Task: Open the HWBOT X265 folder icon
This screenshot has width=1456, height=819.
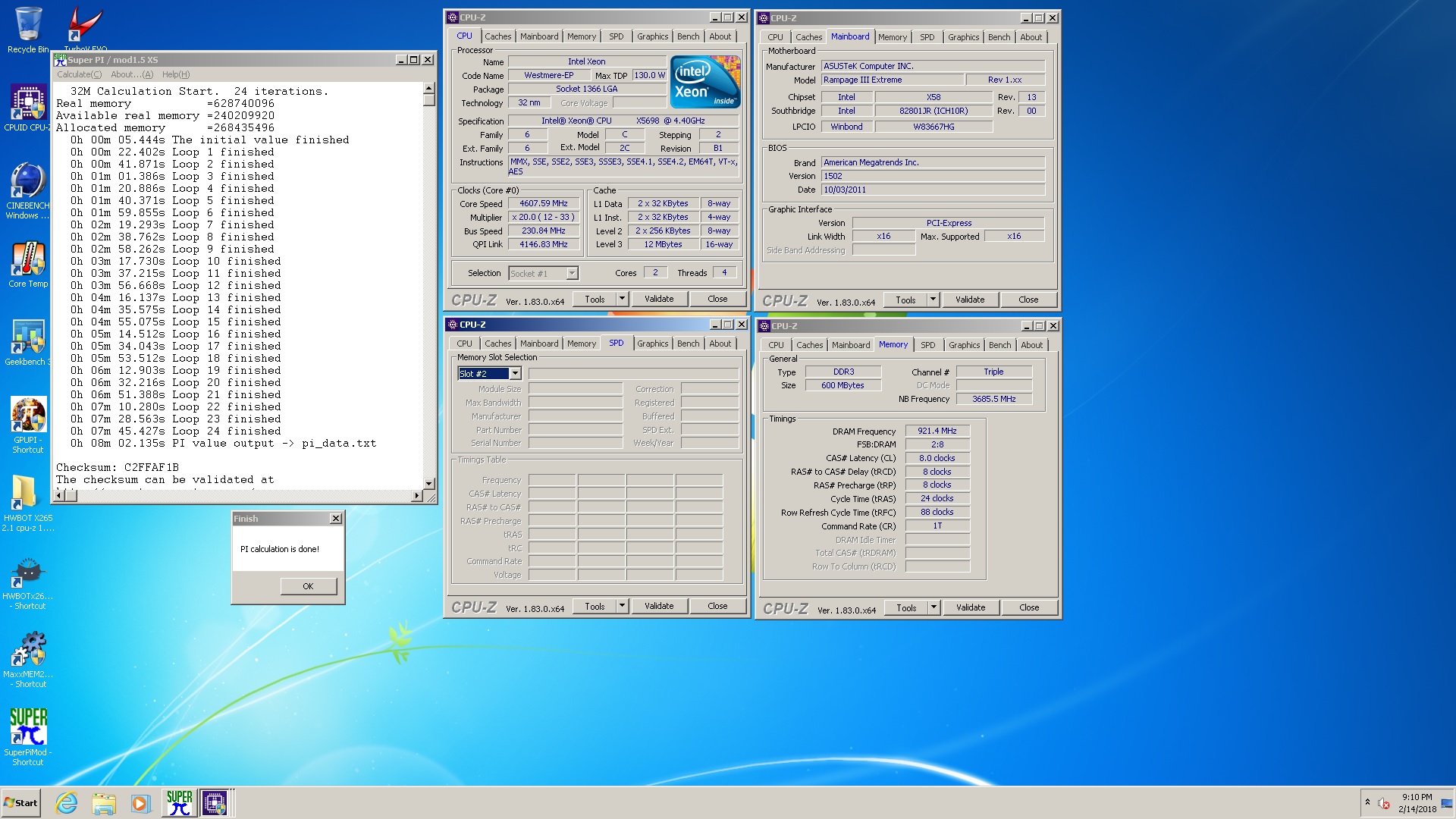Action: click(28, 504)
